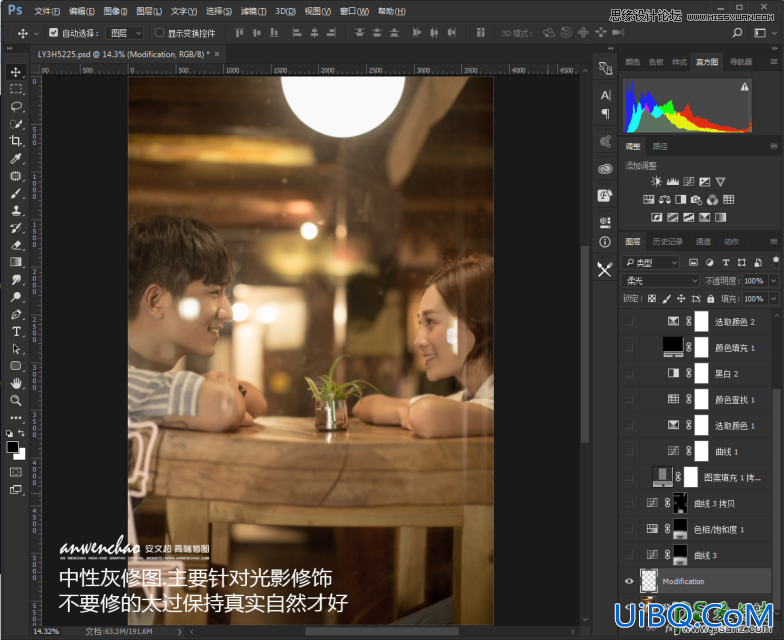Show the 黑白 2 layer

pyautogui.click(x=629, y=374)
